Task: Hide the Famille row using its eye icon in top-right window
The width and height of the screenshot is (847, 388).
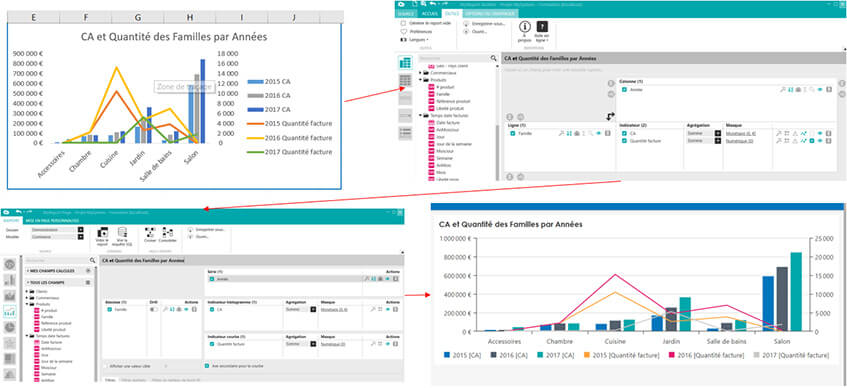Action: click(x=599, y=133)
